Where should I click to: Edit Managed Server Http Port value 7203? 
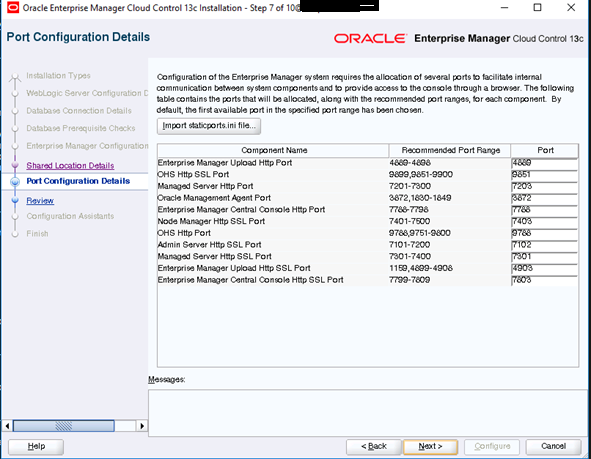[x=544, y=186]
